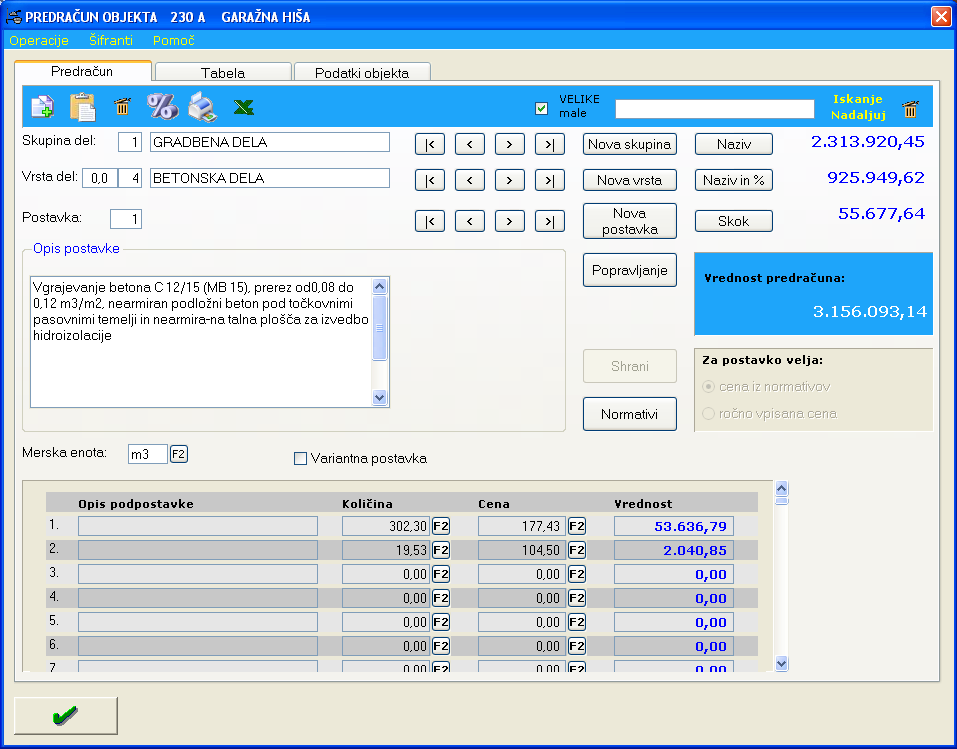Click the Iskanje search input field
The image size is (957, 749).
[x=714, y=108]
